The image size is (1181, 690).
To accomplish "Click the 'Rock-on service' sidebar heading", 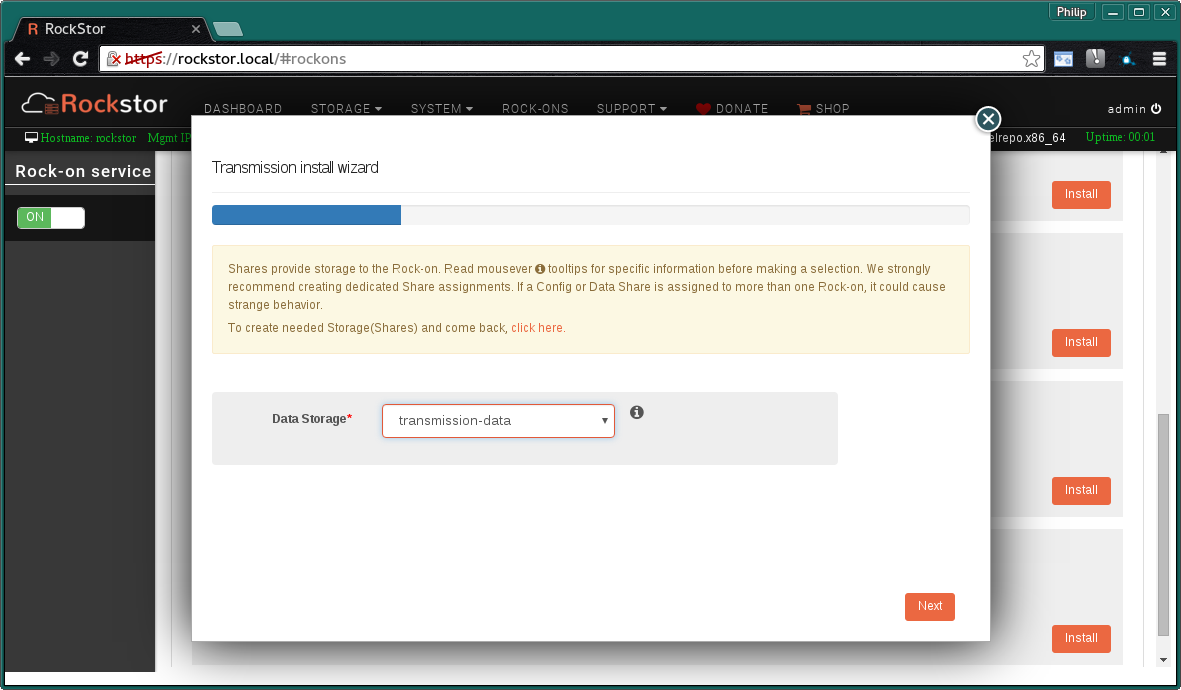I will point(83,171).
